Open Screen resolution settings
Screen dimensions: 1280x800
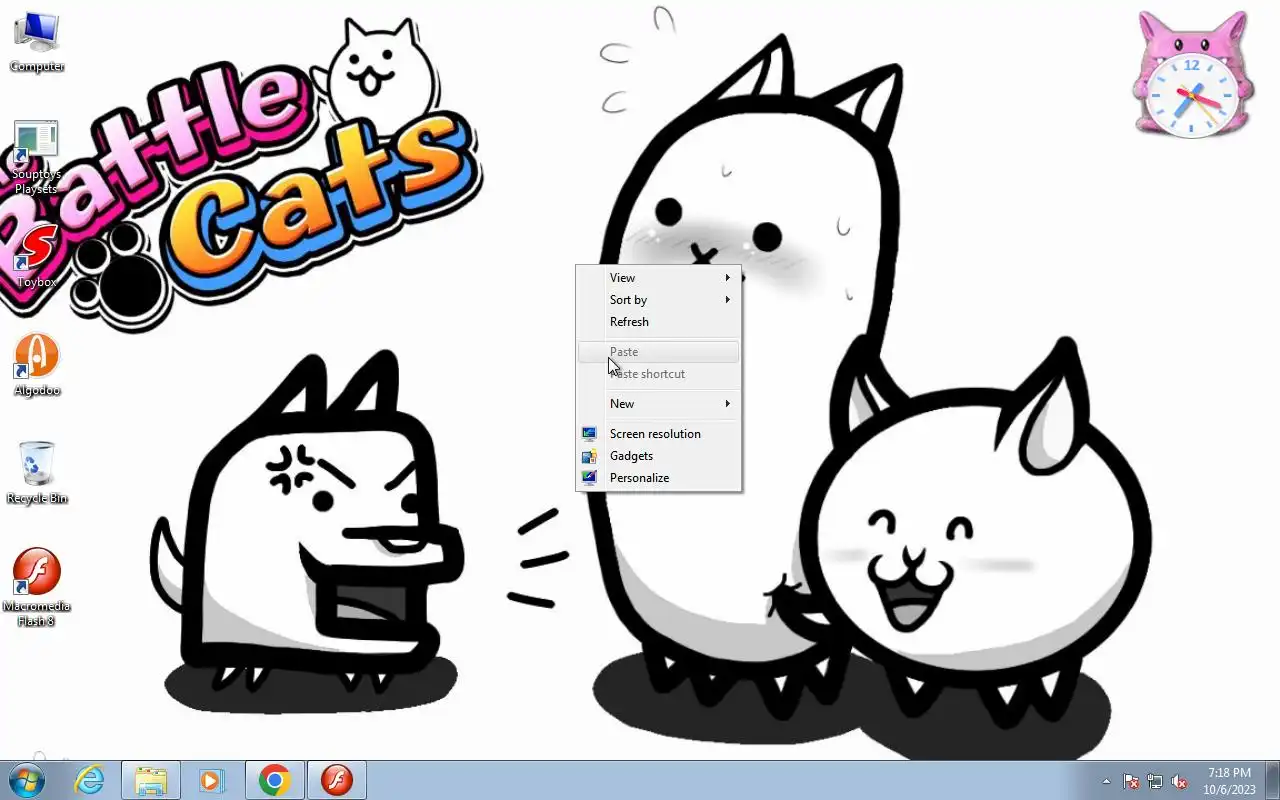(659, 434)
